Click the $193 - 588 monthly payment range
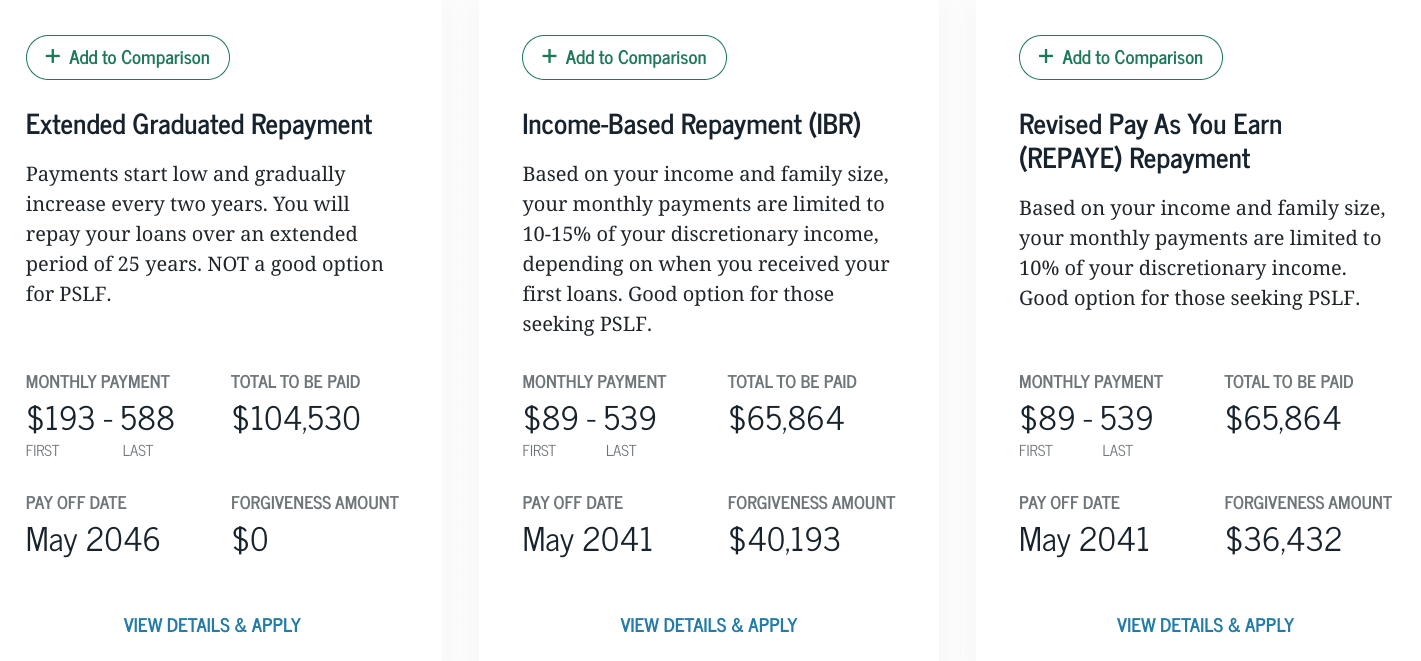The width and height of the screenshot is (1421, 661). click(x=100, y=418)
